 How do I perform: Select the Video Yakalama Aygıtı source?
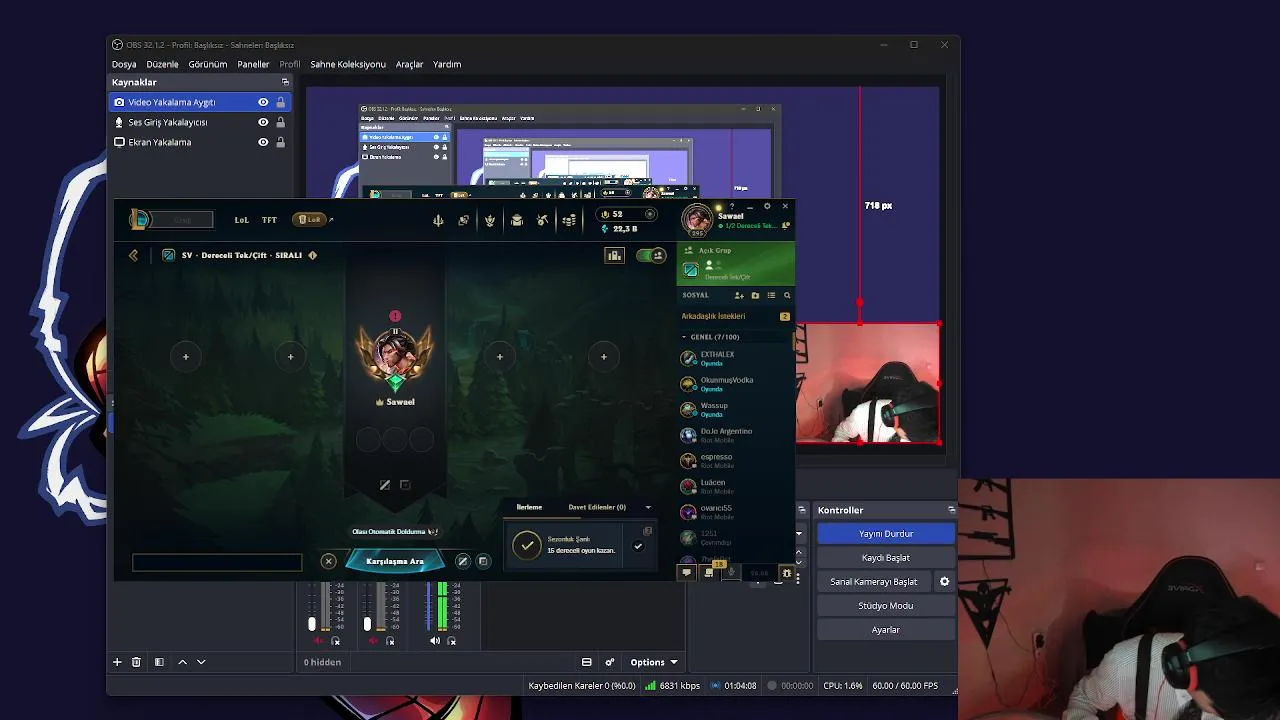pos(199,102)
